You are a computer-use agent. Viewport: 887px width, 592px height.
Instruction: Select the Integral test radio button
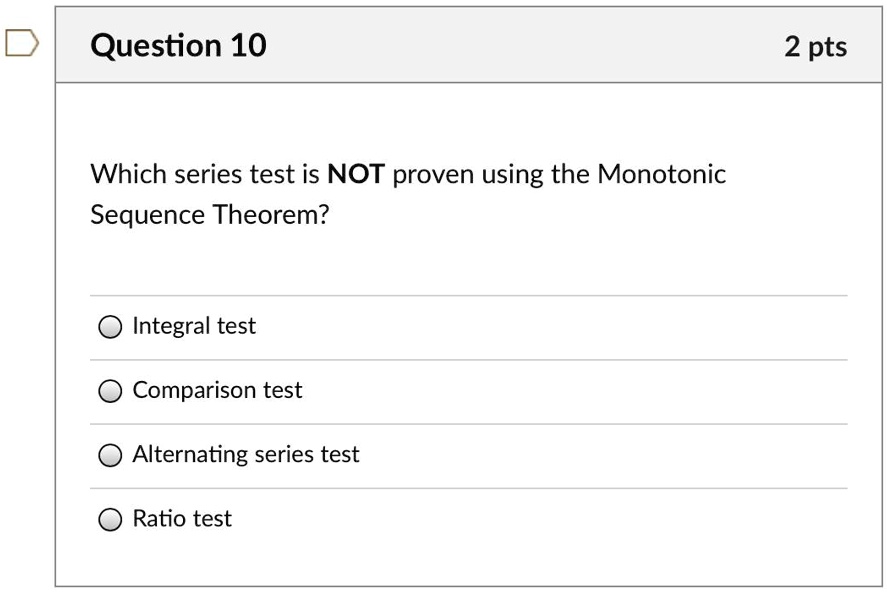(x=109, y=326)
